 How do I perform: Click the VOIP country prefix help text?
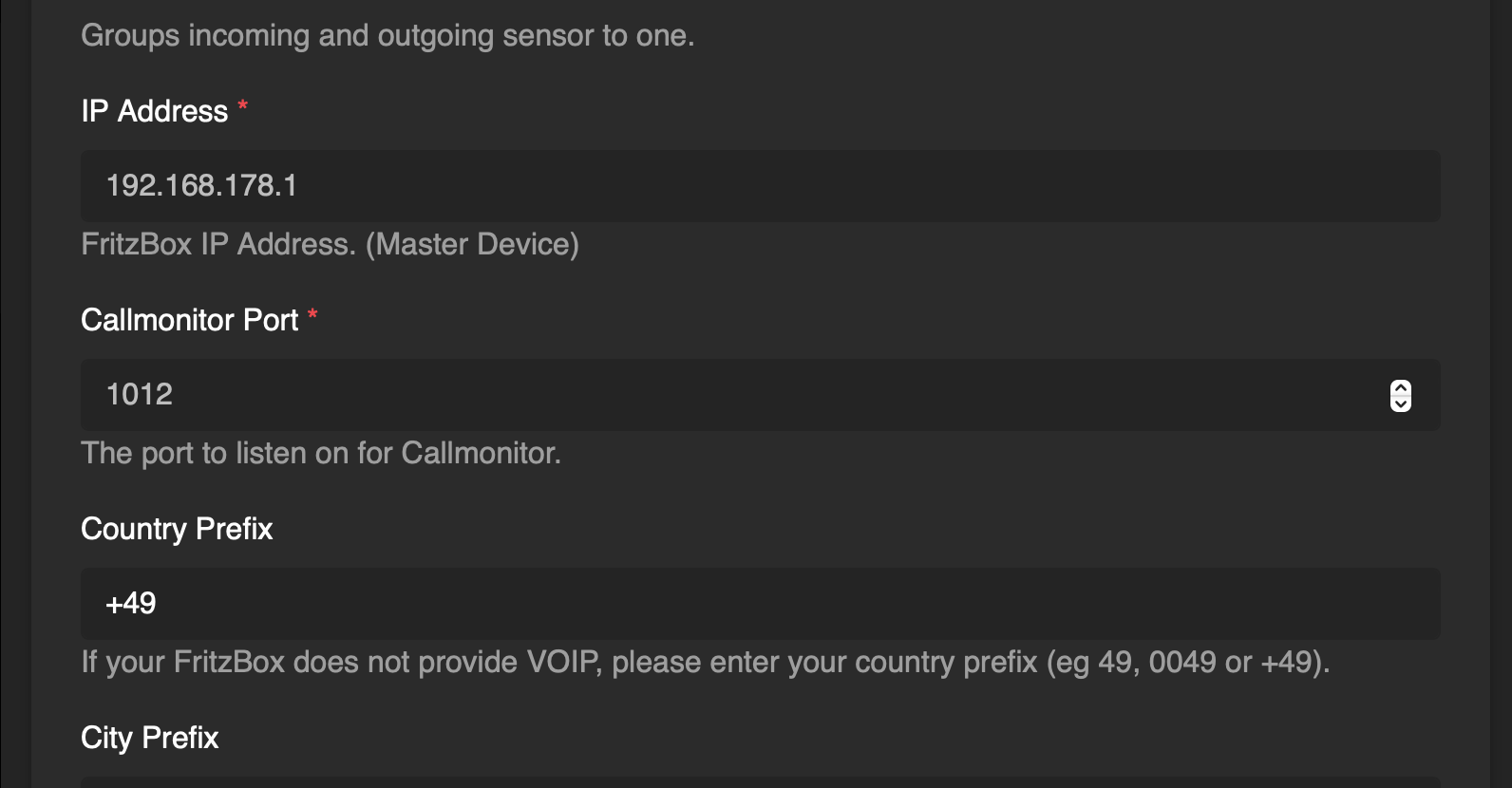pyautogui.click(x=705, y=662)
